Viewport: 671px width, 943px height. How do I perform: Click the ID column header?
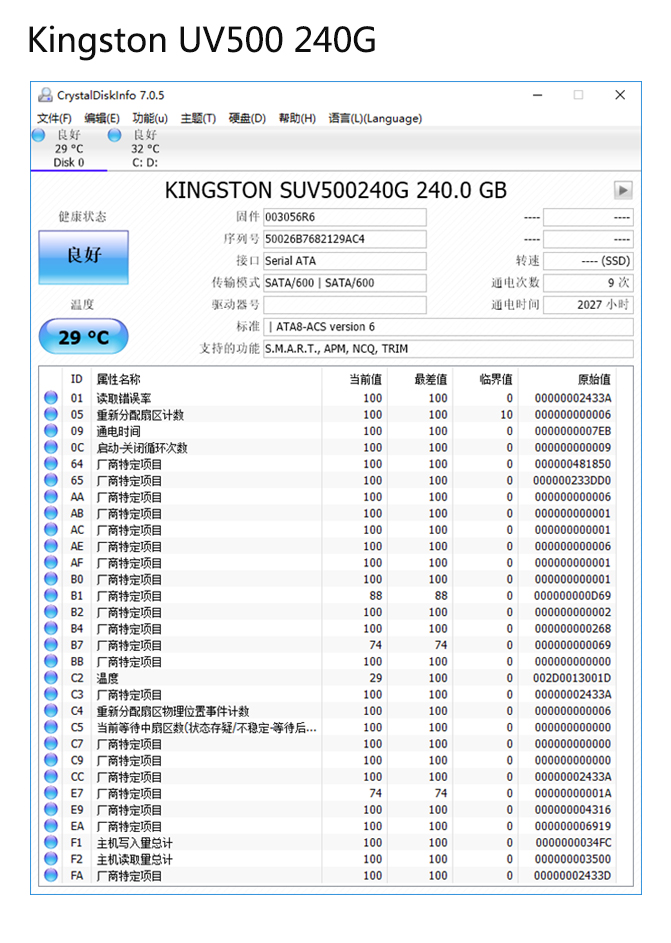(x=76, y=379)
